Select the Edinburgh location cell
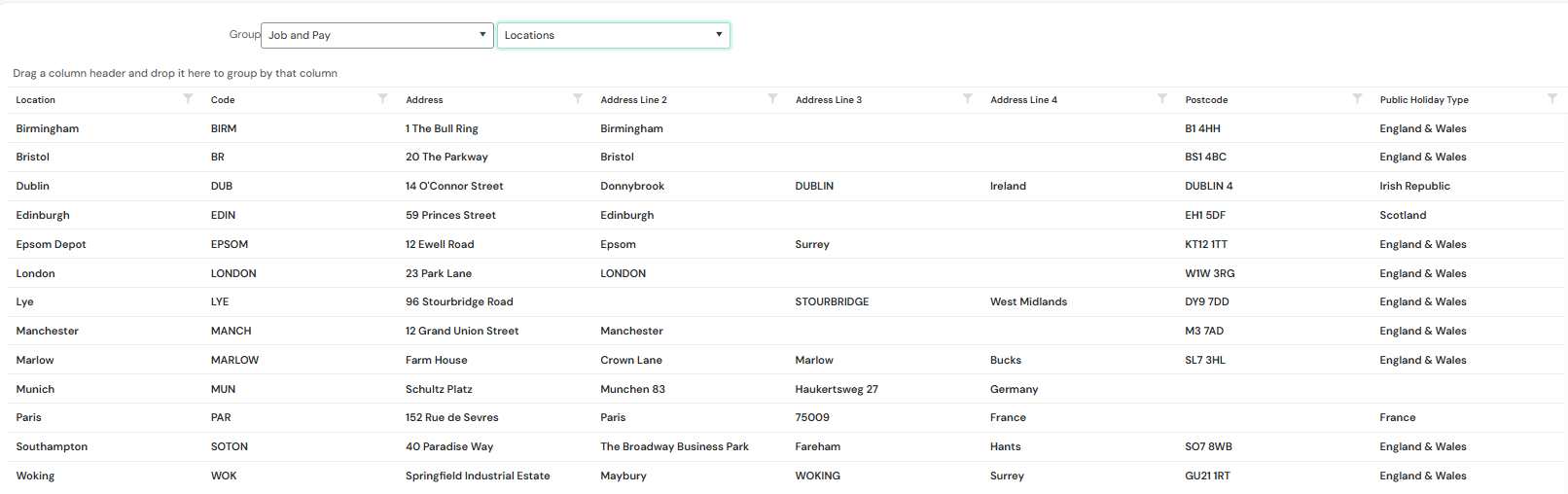 43,215
